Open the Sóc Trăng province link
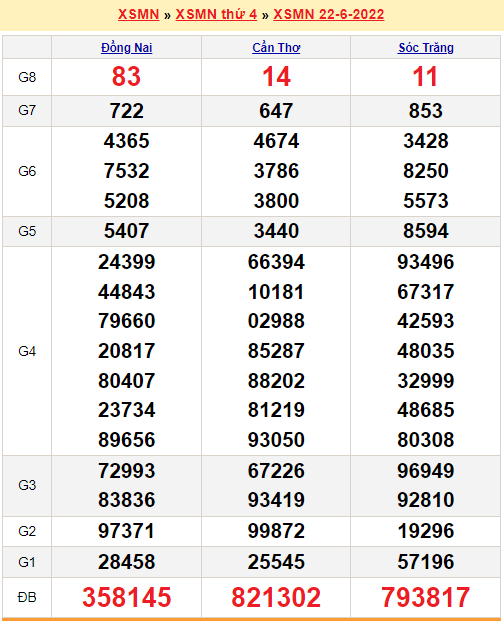This screenshot has width=504, height=621. pyautogui.click(x=426, y=48)
